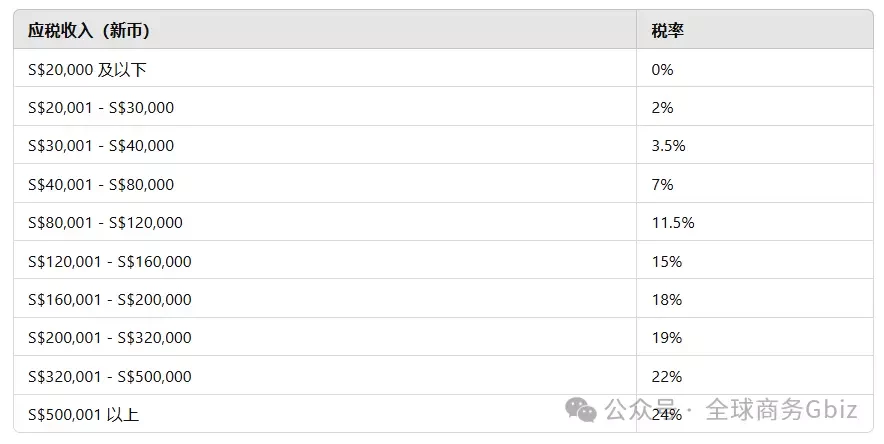Click the WeChat logo icon in the watermark
The width and height of the screenshot is (884, 444).
(x=581, y=410)
